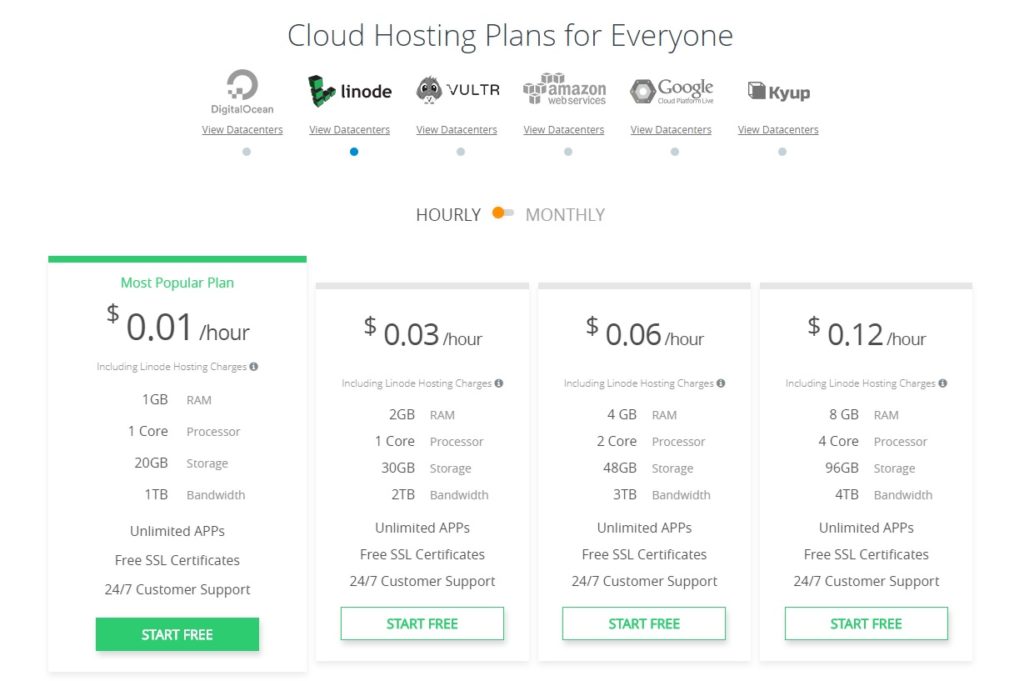Select the DigitalOcean provider logo
Viewport: 1024px width, 681px height.
(242, 91)
